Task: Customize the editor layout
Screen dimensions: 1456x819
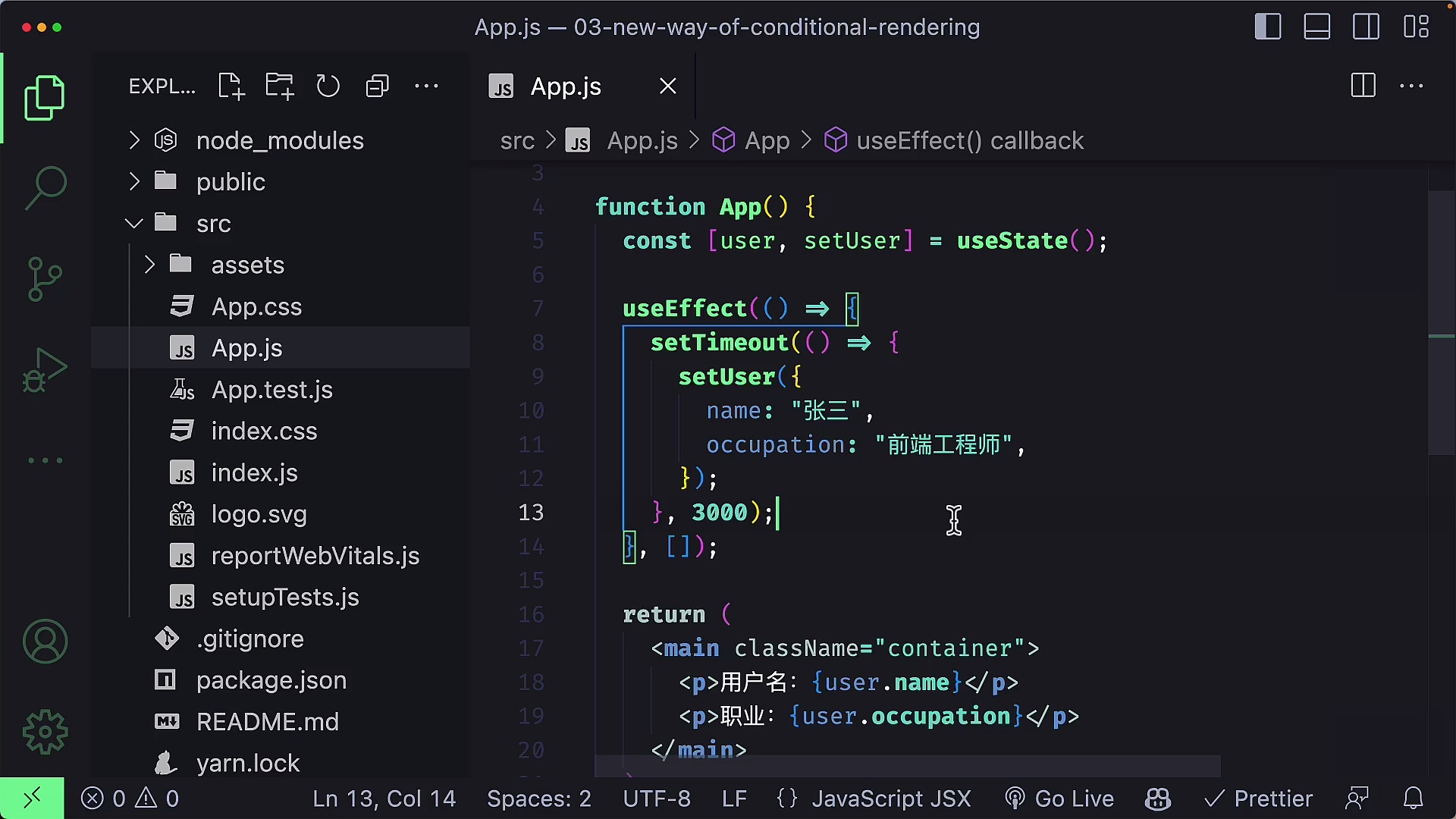Action: tap(1416, 27)
